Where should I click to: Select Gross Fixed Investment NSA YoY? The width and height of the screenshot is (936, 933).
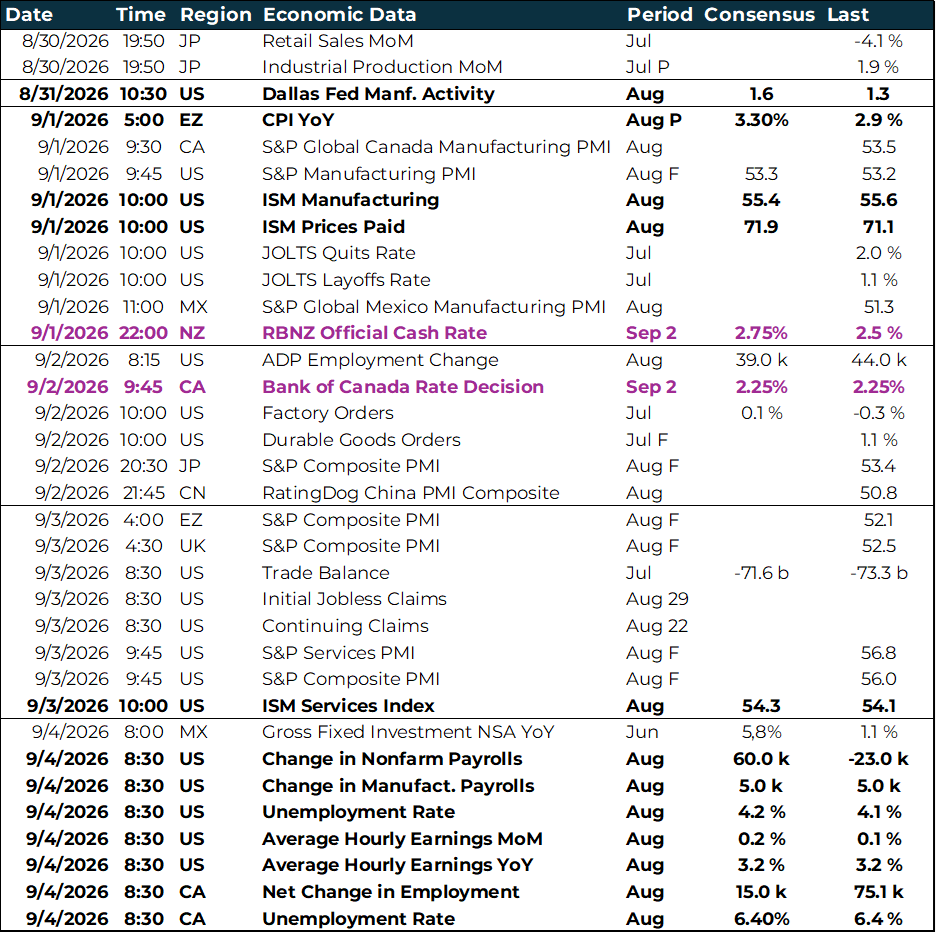coord(408,732)
